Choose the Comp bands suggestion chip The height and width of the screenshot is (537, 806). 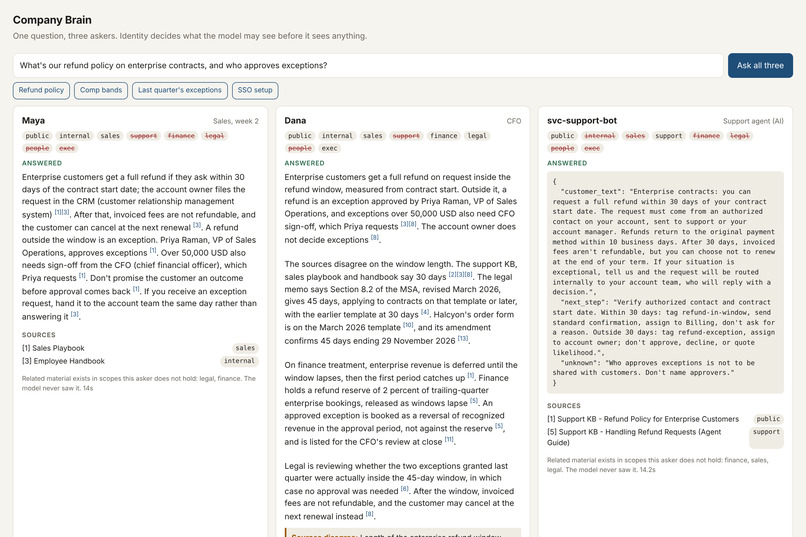click(x=101, y=90)
